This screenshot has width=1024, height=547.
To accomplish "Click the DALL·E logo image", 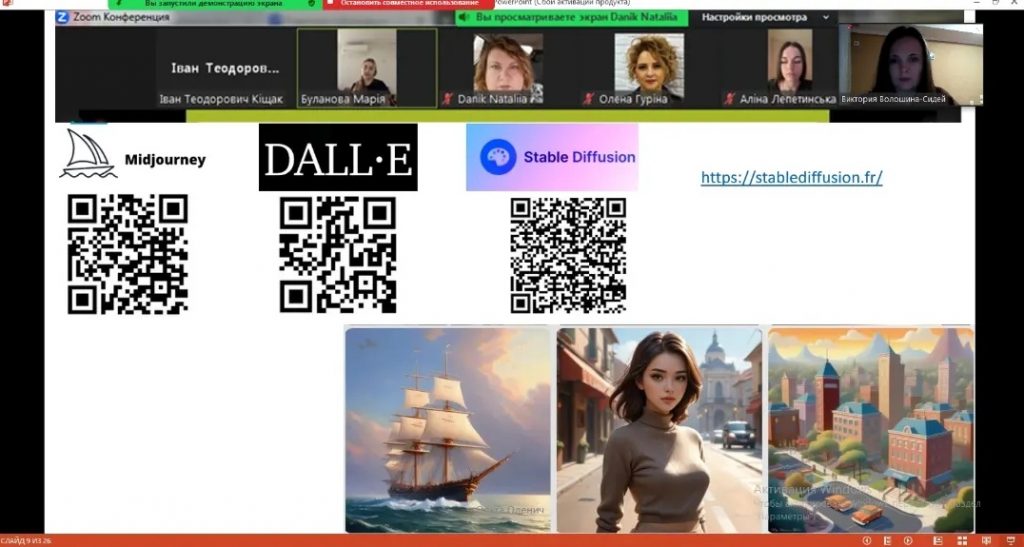I will (338, 157).
